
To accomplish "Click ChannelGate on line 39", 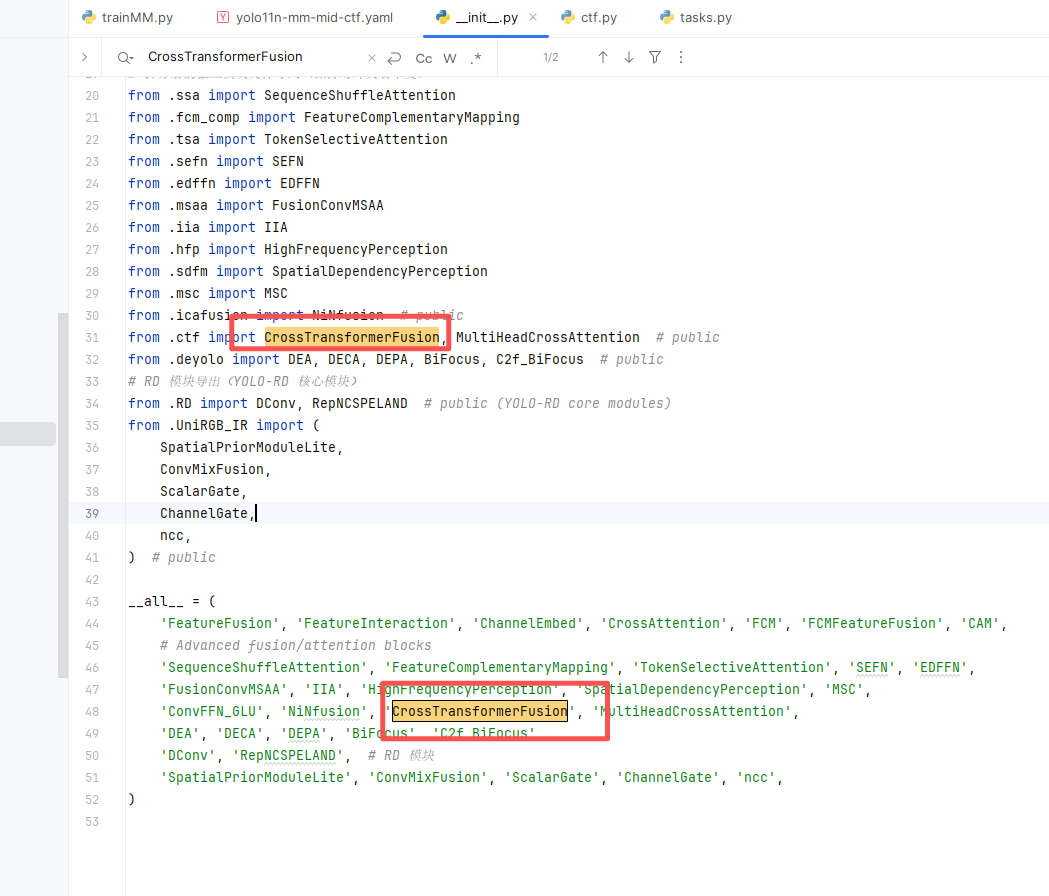I will 204,513.
